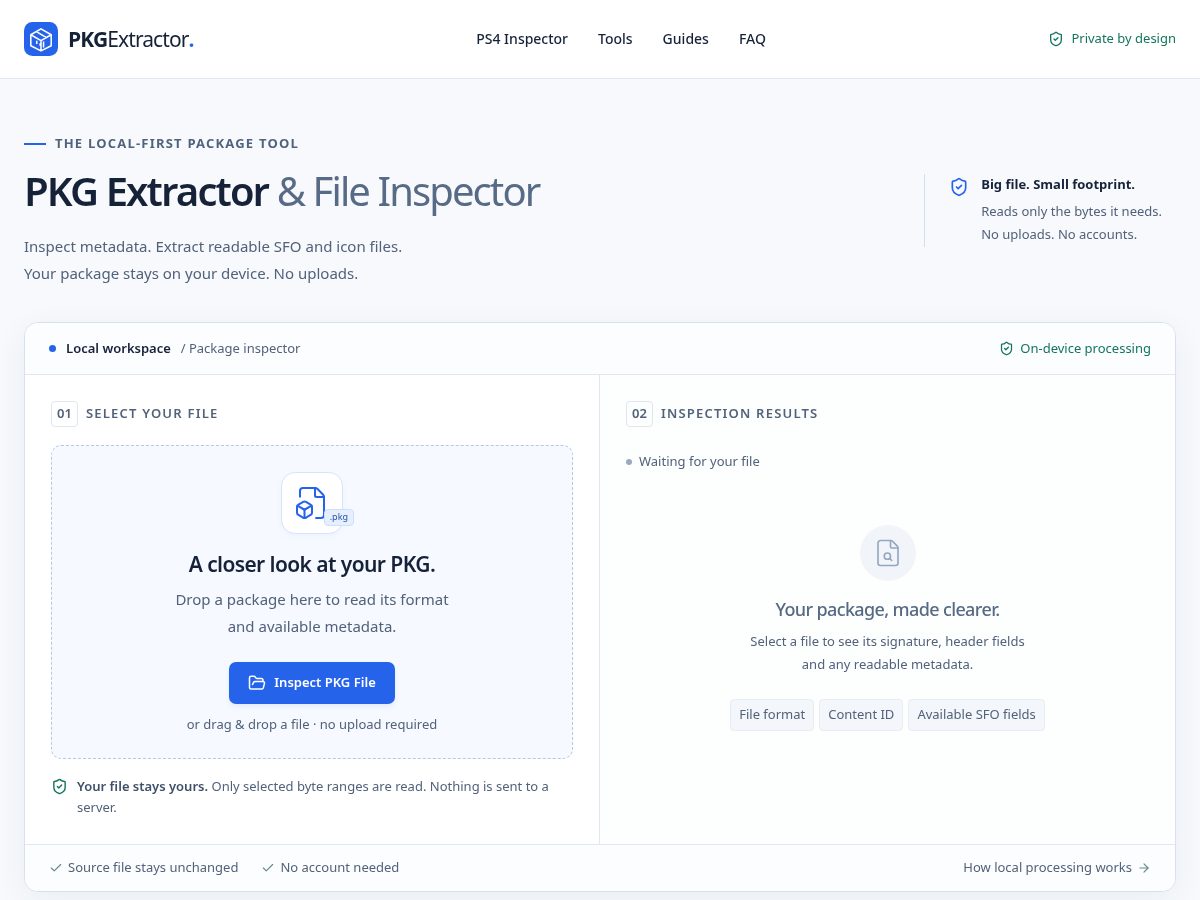Image resolution: width=1200 pixels, height=900 pixels.
Task: Click the Available SFO fields chip
Action: pos(976,715)
